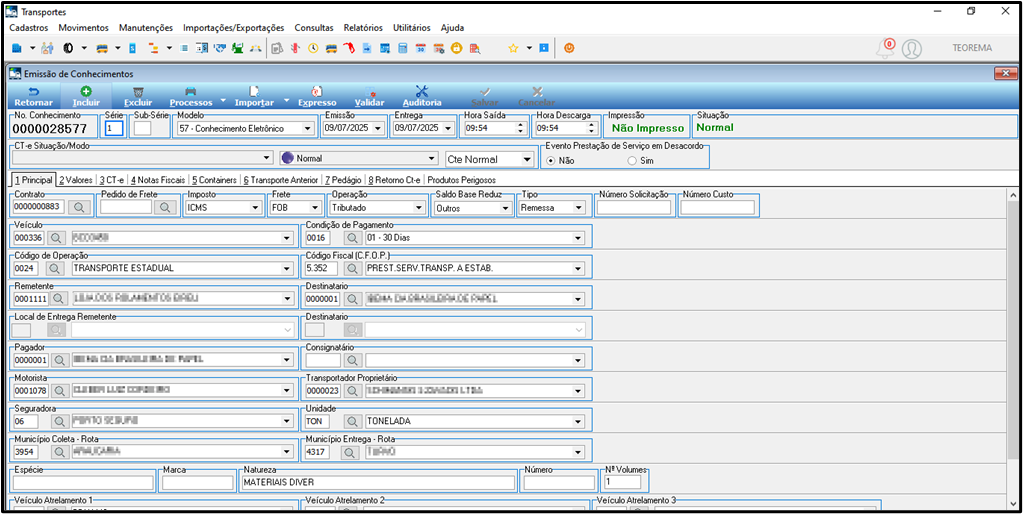1023x514 pixels.
Task: Click the Nº Volumes field
Action: (x=622, y=483)
